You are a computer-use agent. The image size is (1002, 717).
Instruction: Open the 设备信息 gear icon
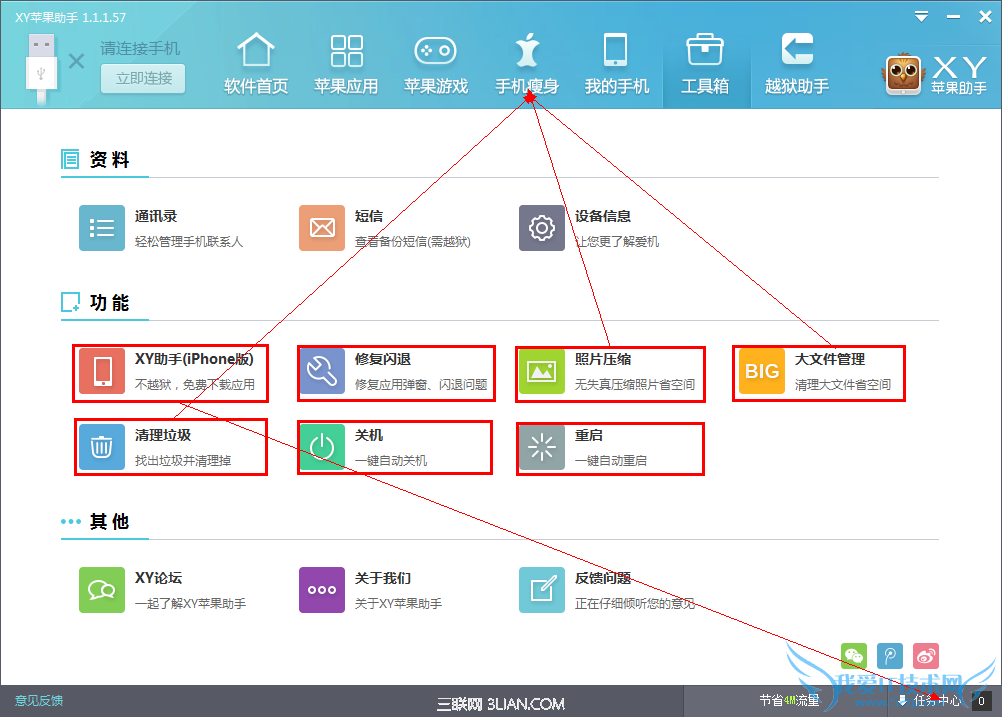[541, 228]
